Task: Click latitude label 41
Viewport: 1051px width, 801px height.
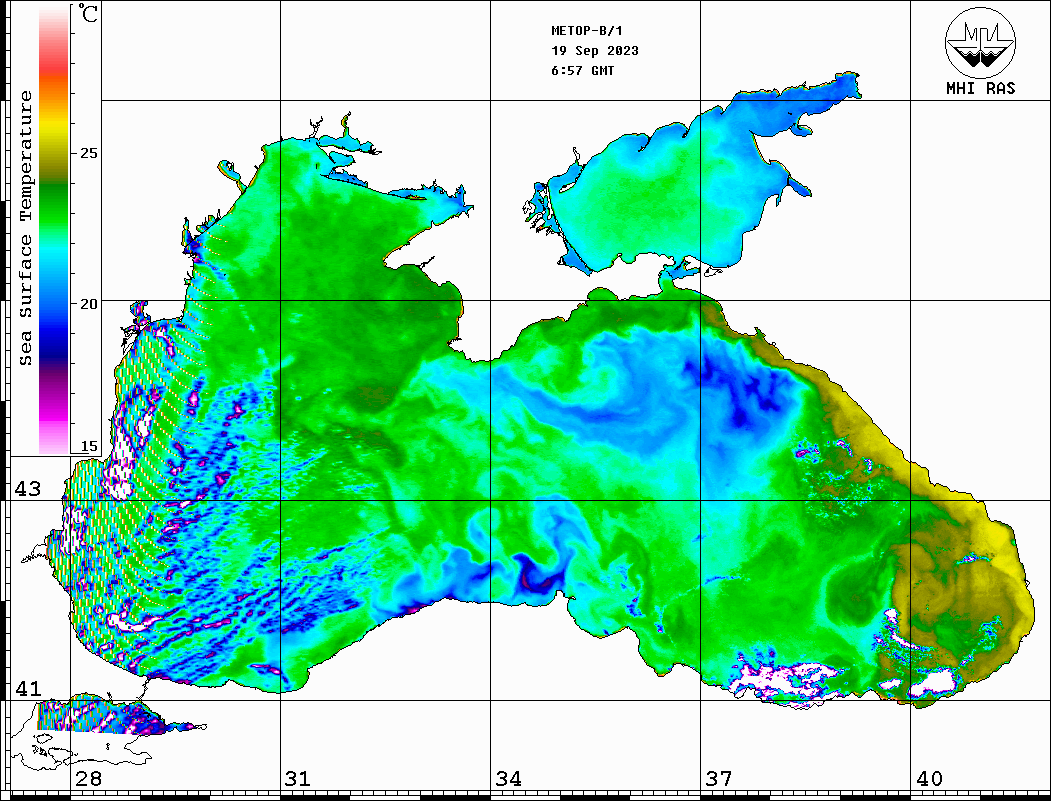Action: [x=28, y=688]
